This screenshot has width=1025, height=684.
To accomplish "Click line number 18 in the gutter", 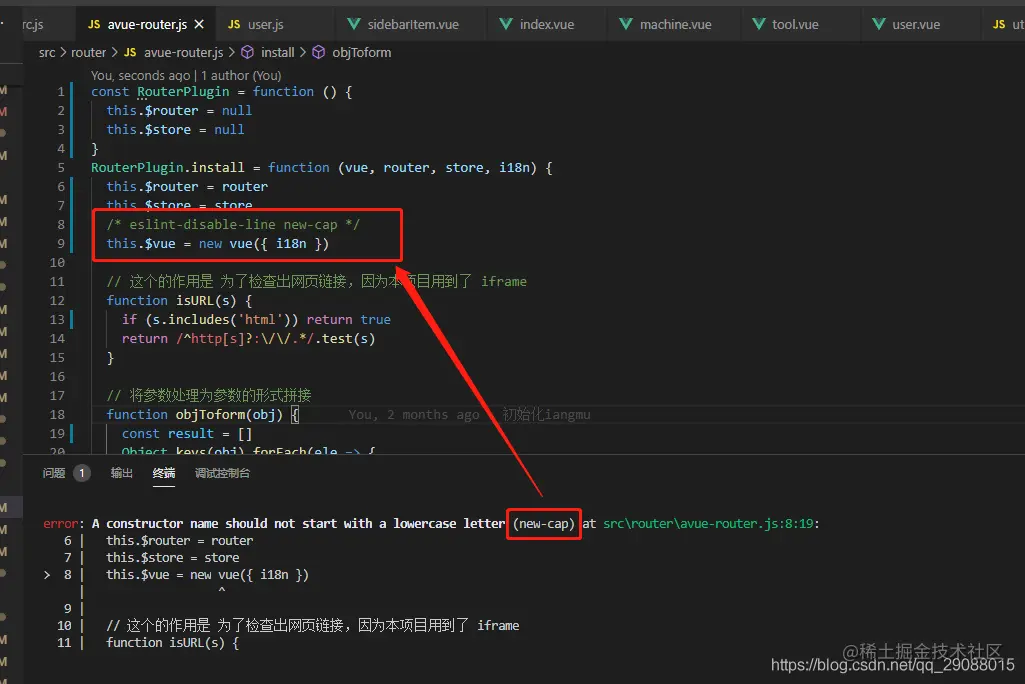I will click(x=58, y=415).
